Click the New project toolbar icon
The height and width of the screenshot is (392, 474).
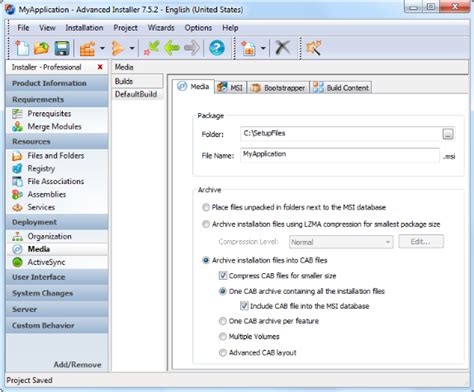[x=22, y=48]
